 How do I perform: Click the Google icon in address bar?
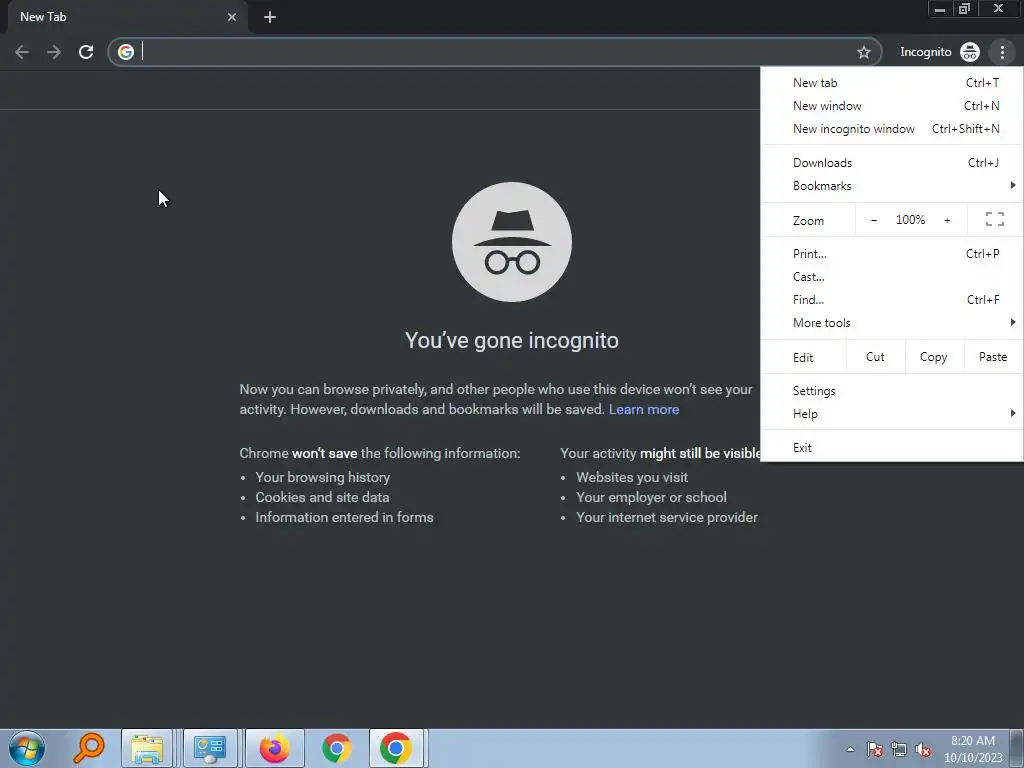126,52
